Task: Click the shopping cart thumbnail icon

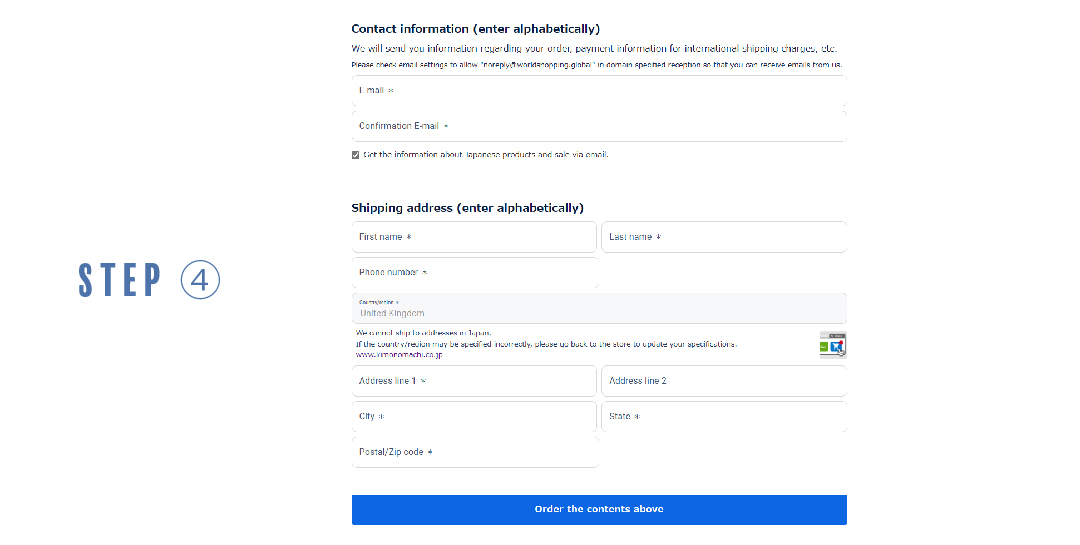Action: point(832,344)
